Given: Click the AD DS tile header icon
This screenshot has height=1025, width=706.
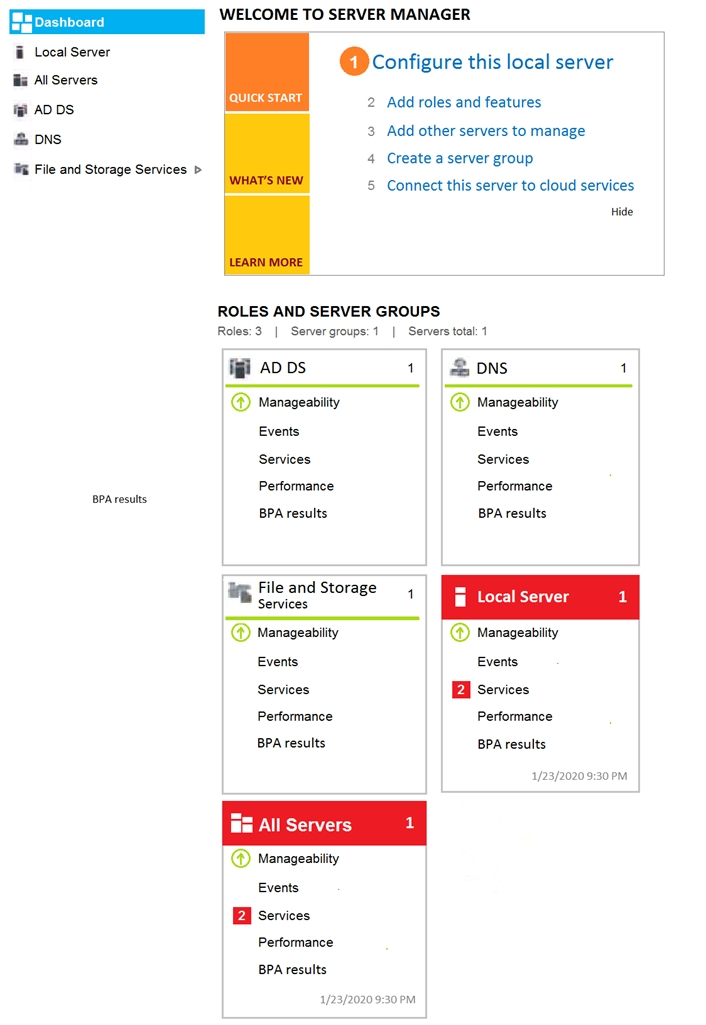Looking at the screenshot, I should tap(240, 368).
